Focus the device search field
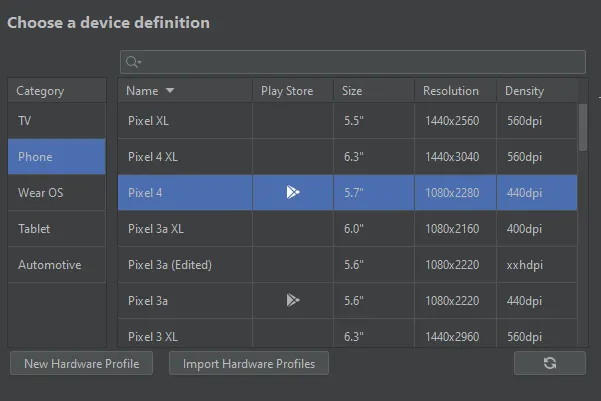Screen dimensions: 601x401 pos(360,62)
